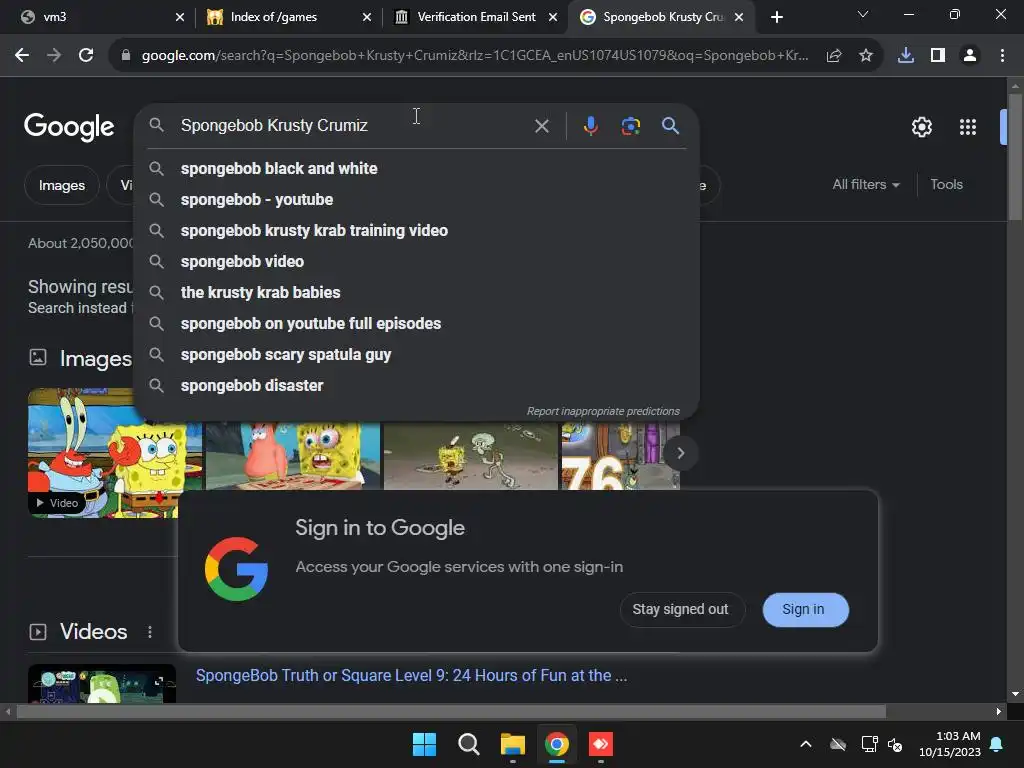Choose suggestion spongebob scary spatula guy
Screen dimensions: 1024x768
click(x=416, y=355)
